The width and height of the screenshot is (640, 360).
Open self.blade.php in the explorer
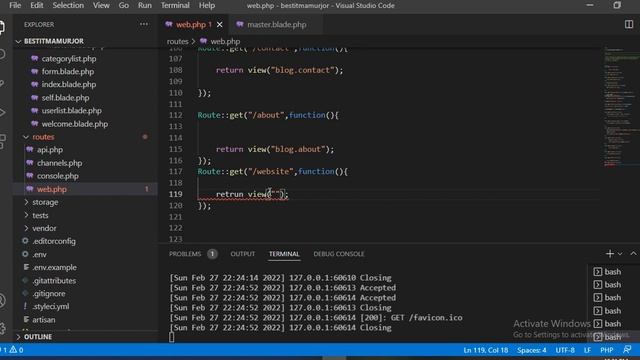point(65,98)
